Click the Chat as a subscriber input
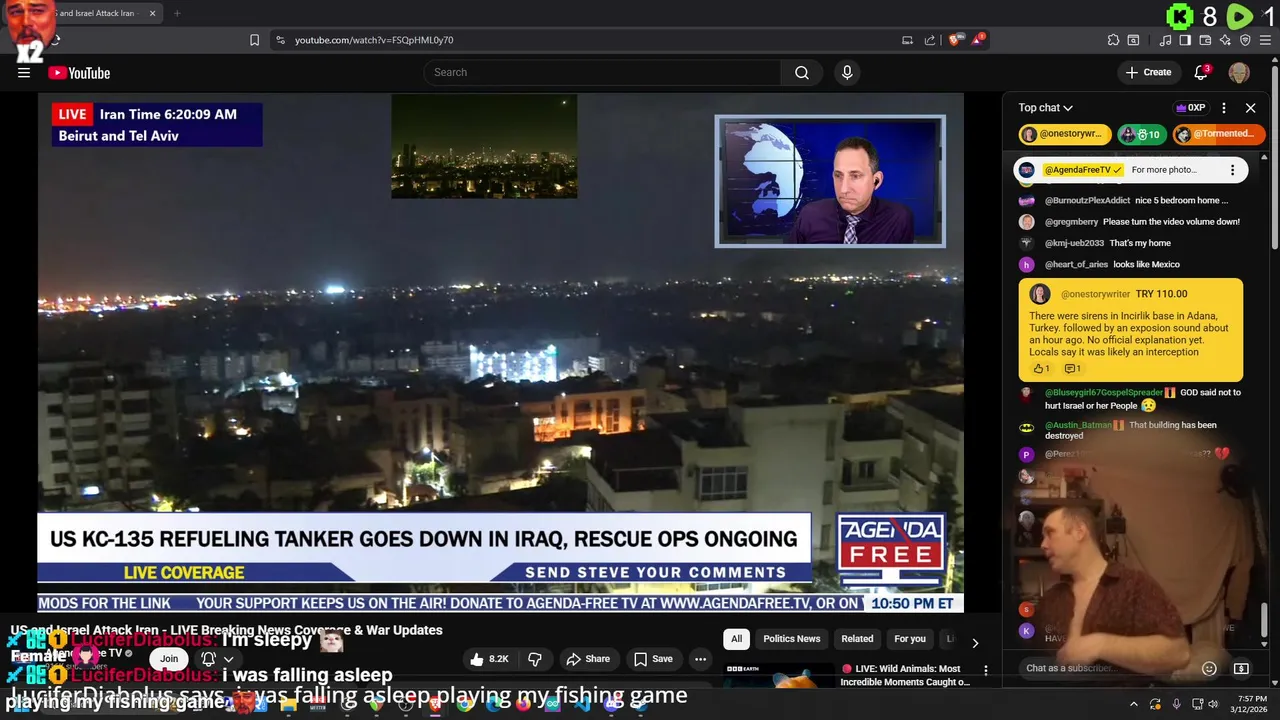Screen dimensions: 1280x720 coord(1108,668)
